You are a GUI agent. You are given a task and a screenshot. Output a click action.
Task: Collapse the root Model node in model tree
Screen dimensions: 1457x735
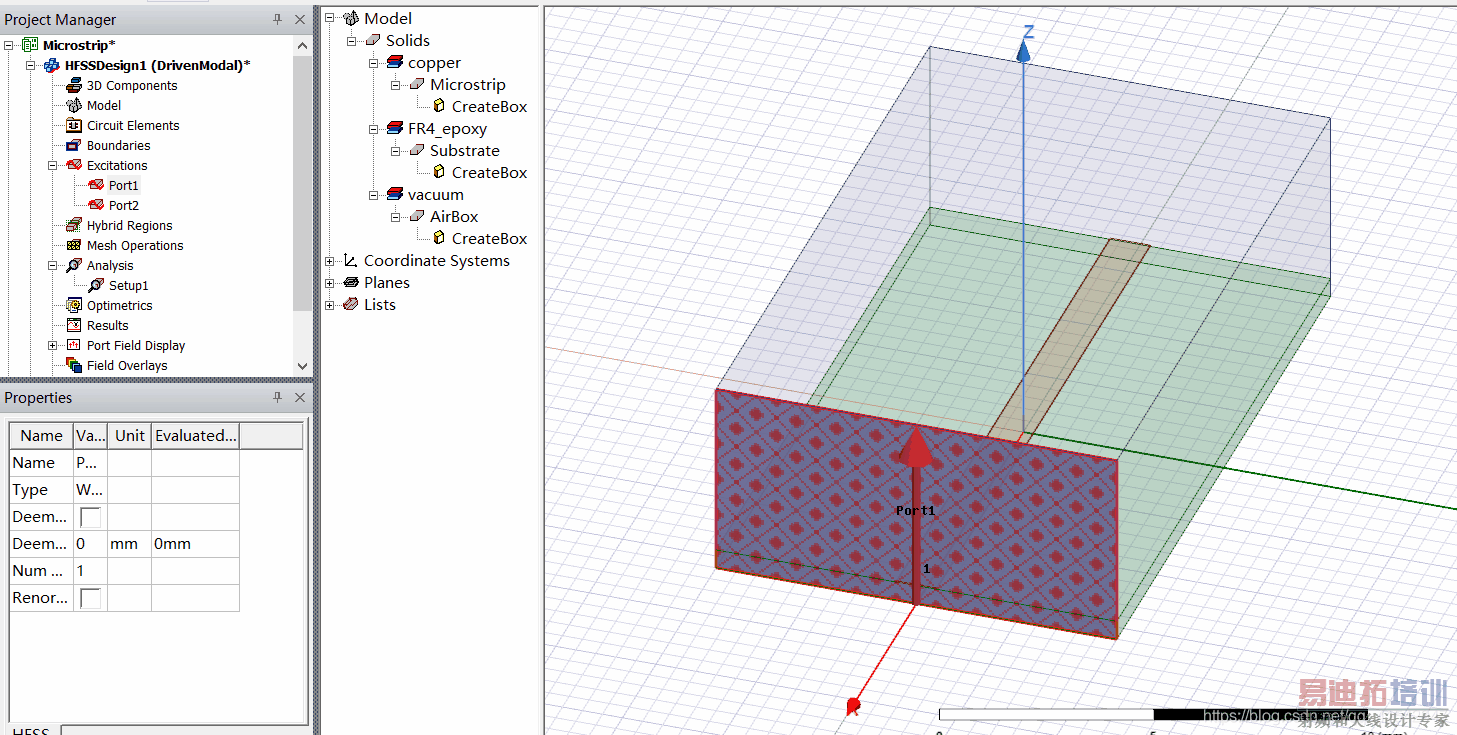click(330, 18)
